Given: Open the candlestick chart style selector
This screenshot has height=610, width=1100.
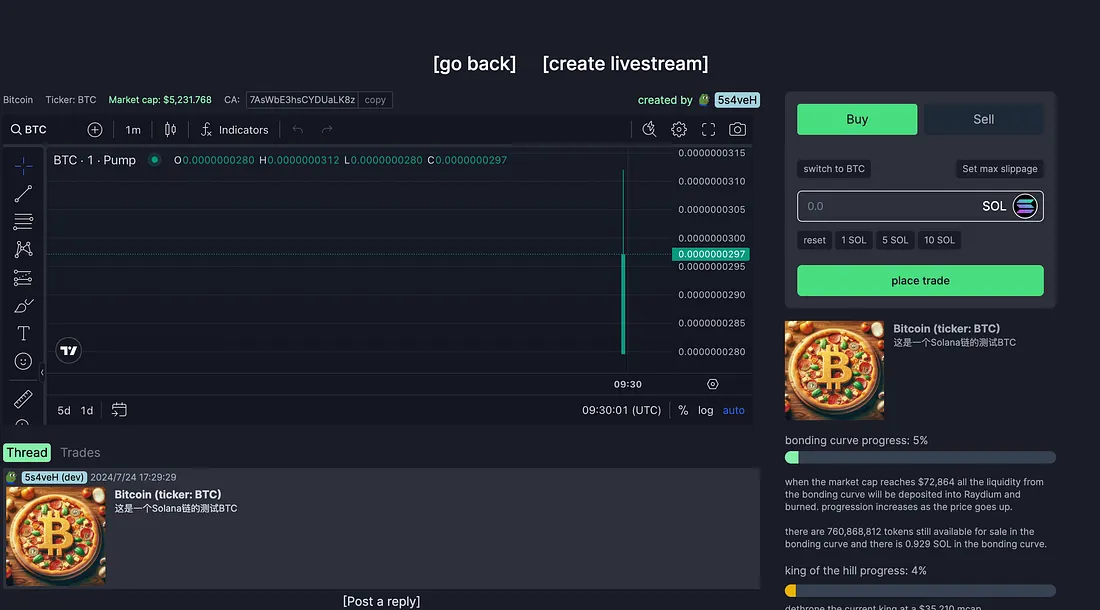Looking at the screenshot, I should tap(170, 130).
